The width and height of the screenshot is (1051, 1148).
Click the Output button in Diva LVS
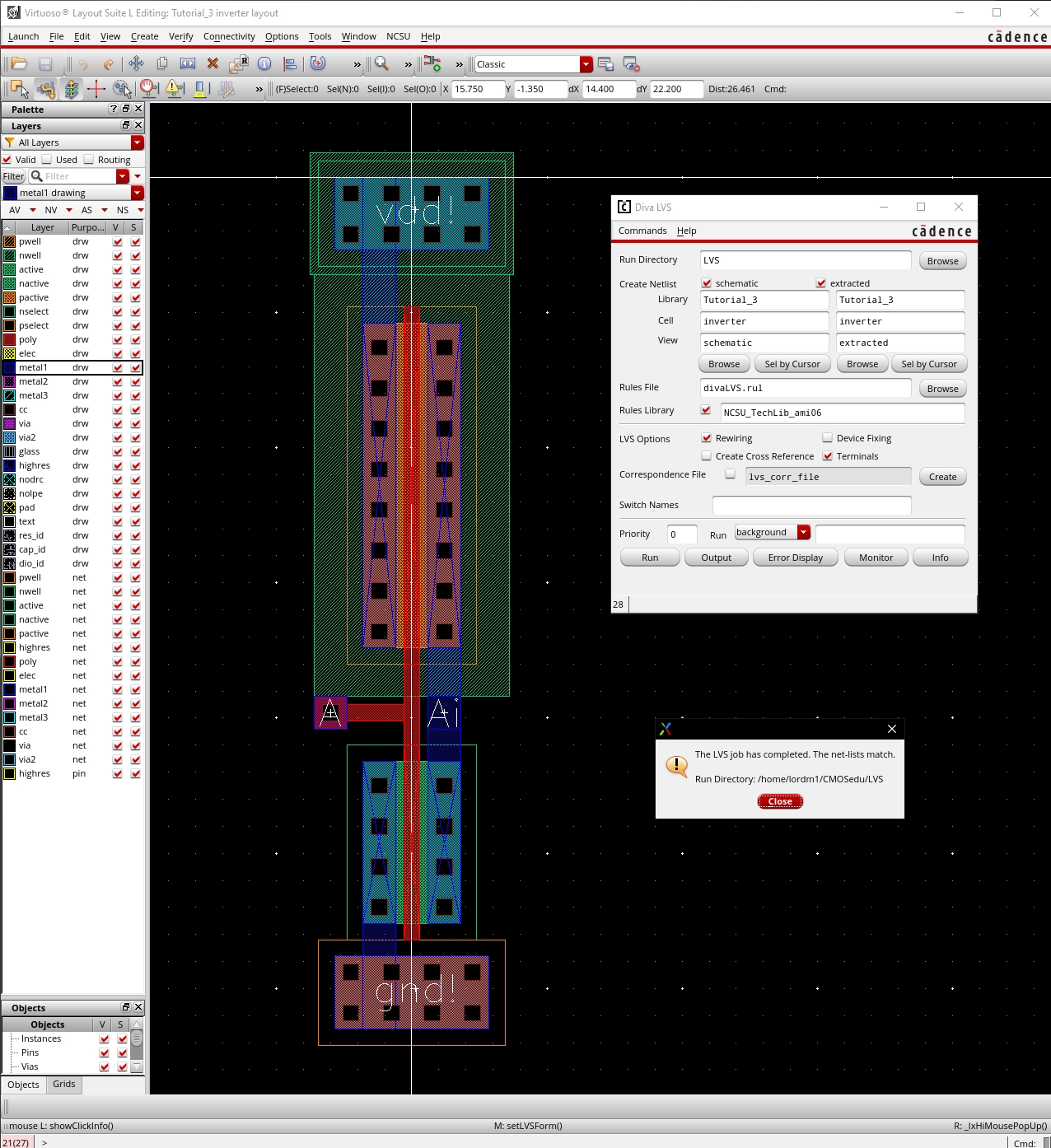(x=716, y=558)
